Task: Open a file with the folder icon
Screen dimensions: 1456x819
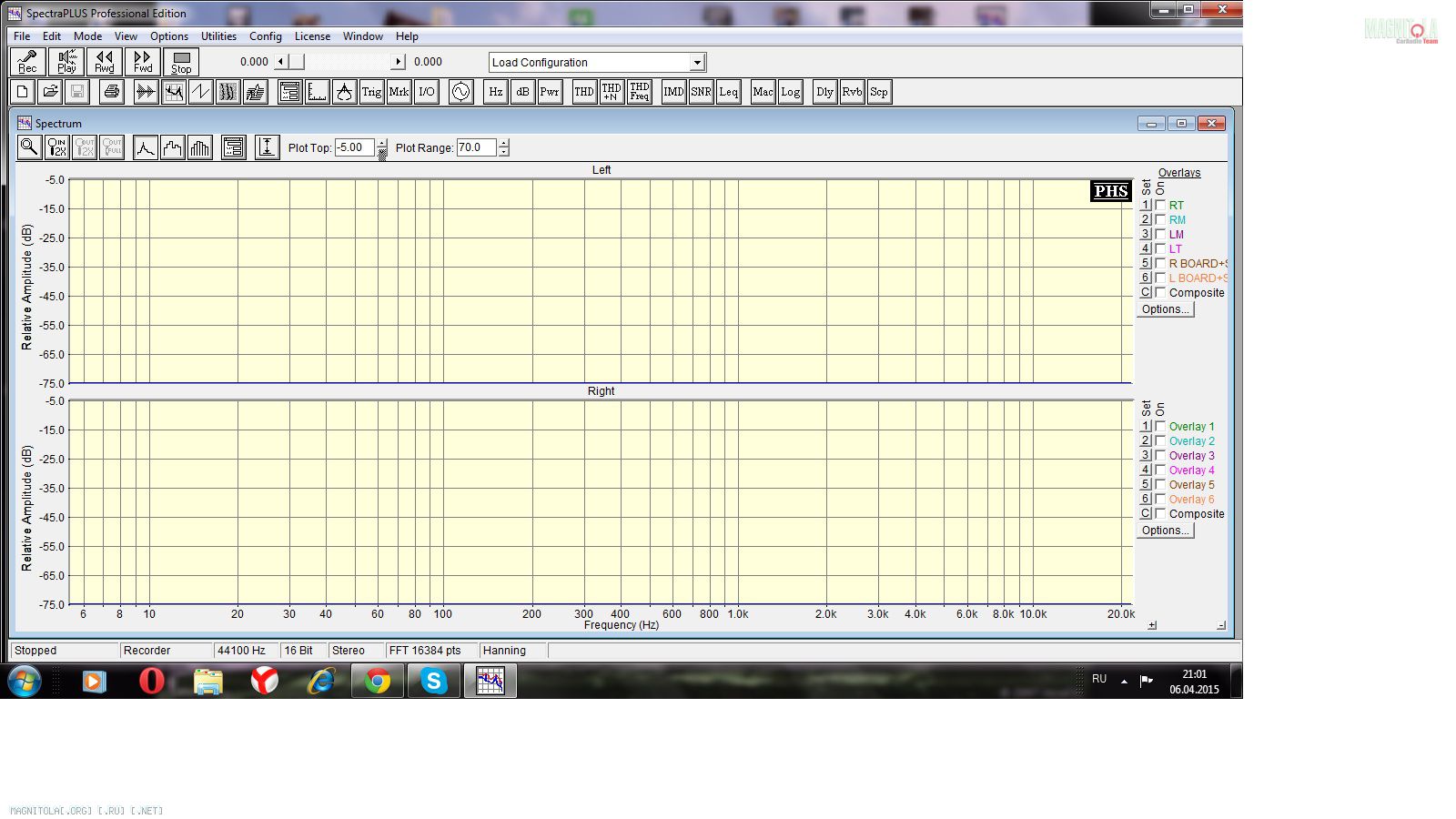Action: pos(50,92)
